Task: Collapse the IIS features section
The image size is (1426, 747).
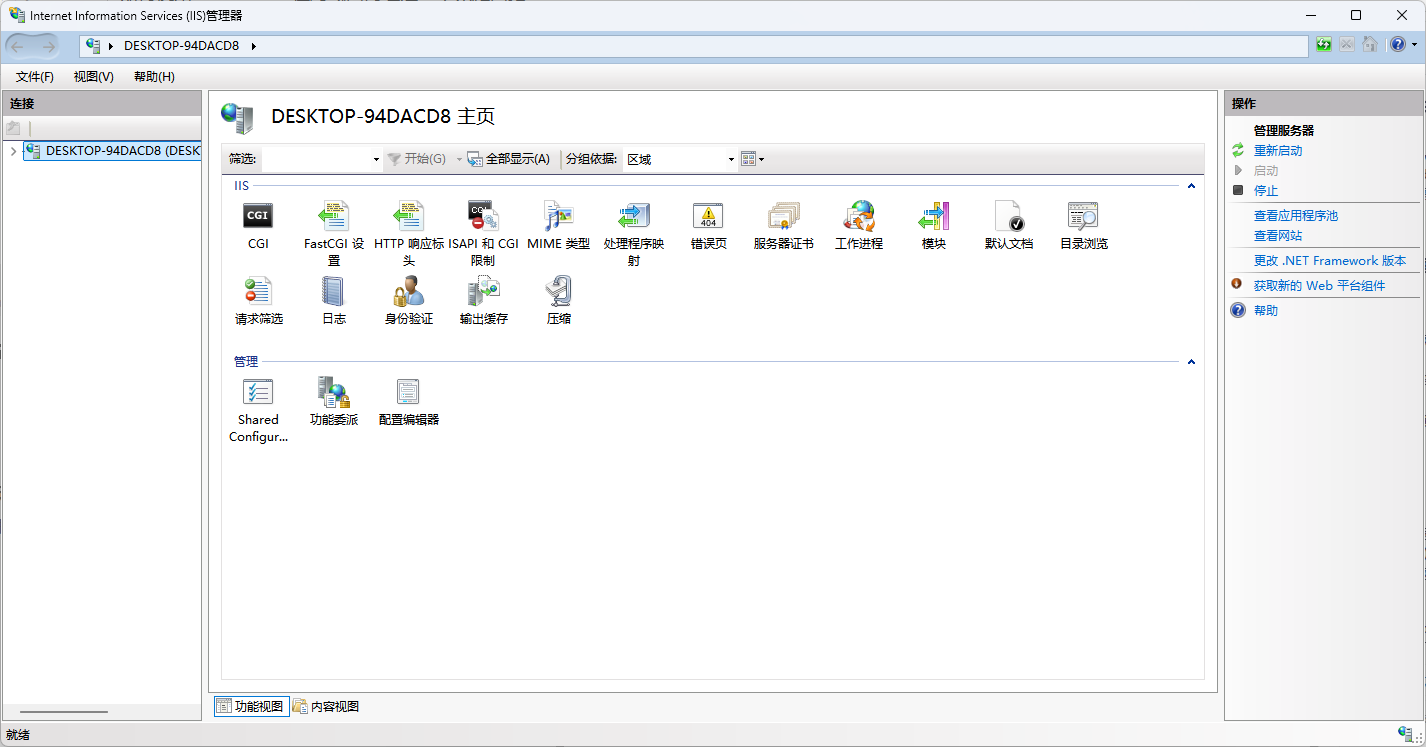Action: pos(1190,186)
